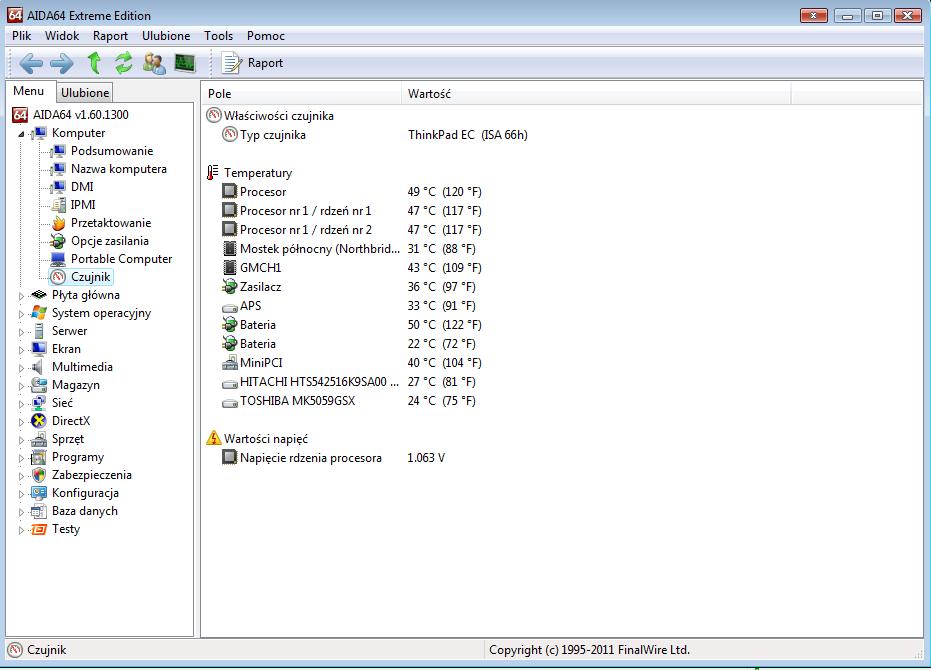This screenshot has height=670, width=931.
Task: Click the ThinkPad EC (ISA 66h) value
Action: coord(467,135)
